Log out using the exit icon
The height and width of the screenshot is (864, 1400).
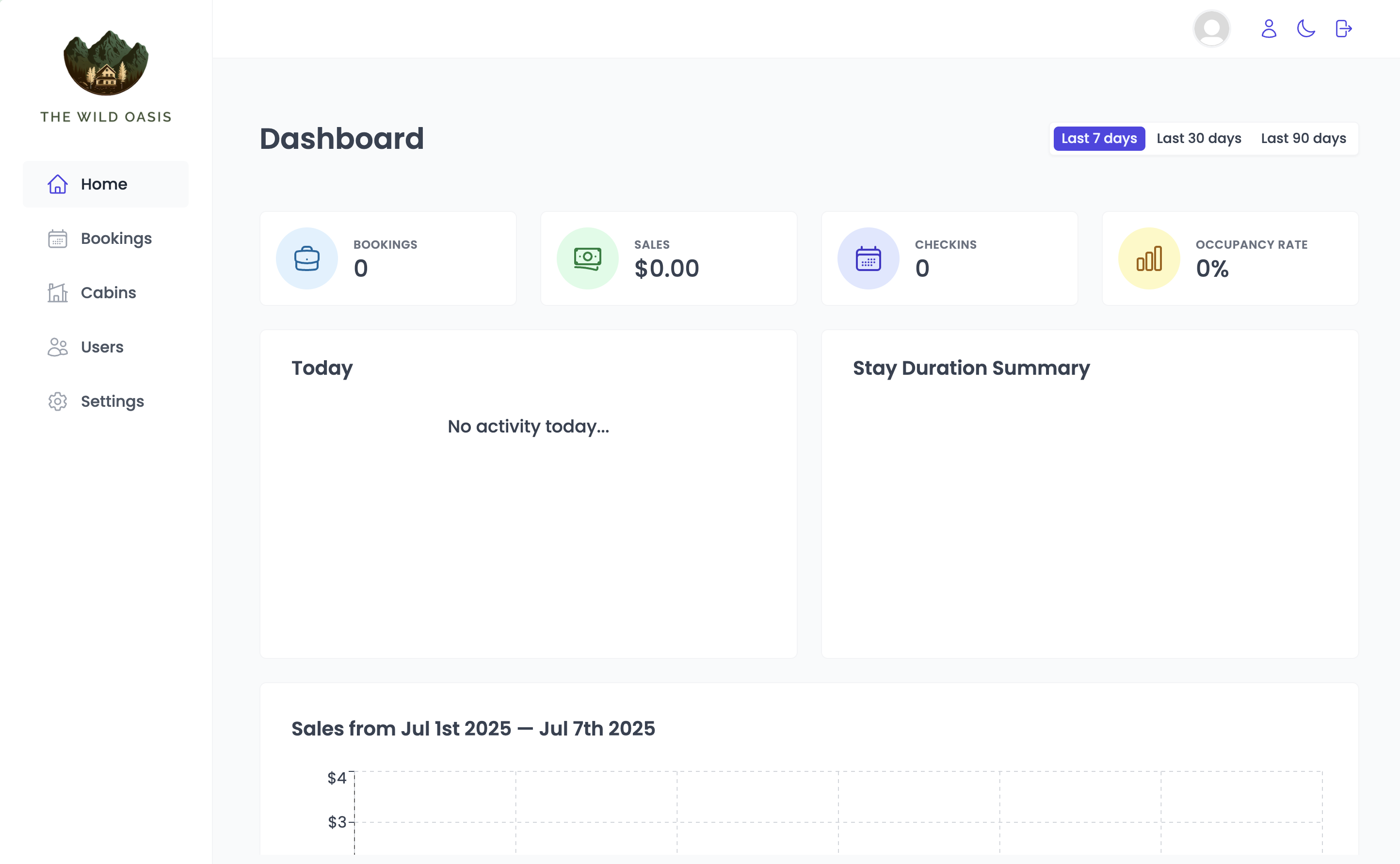(1343, 29)
